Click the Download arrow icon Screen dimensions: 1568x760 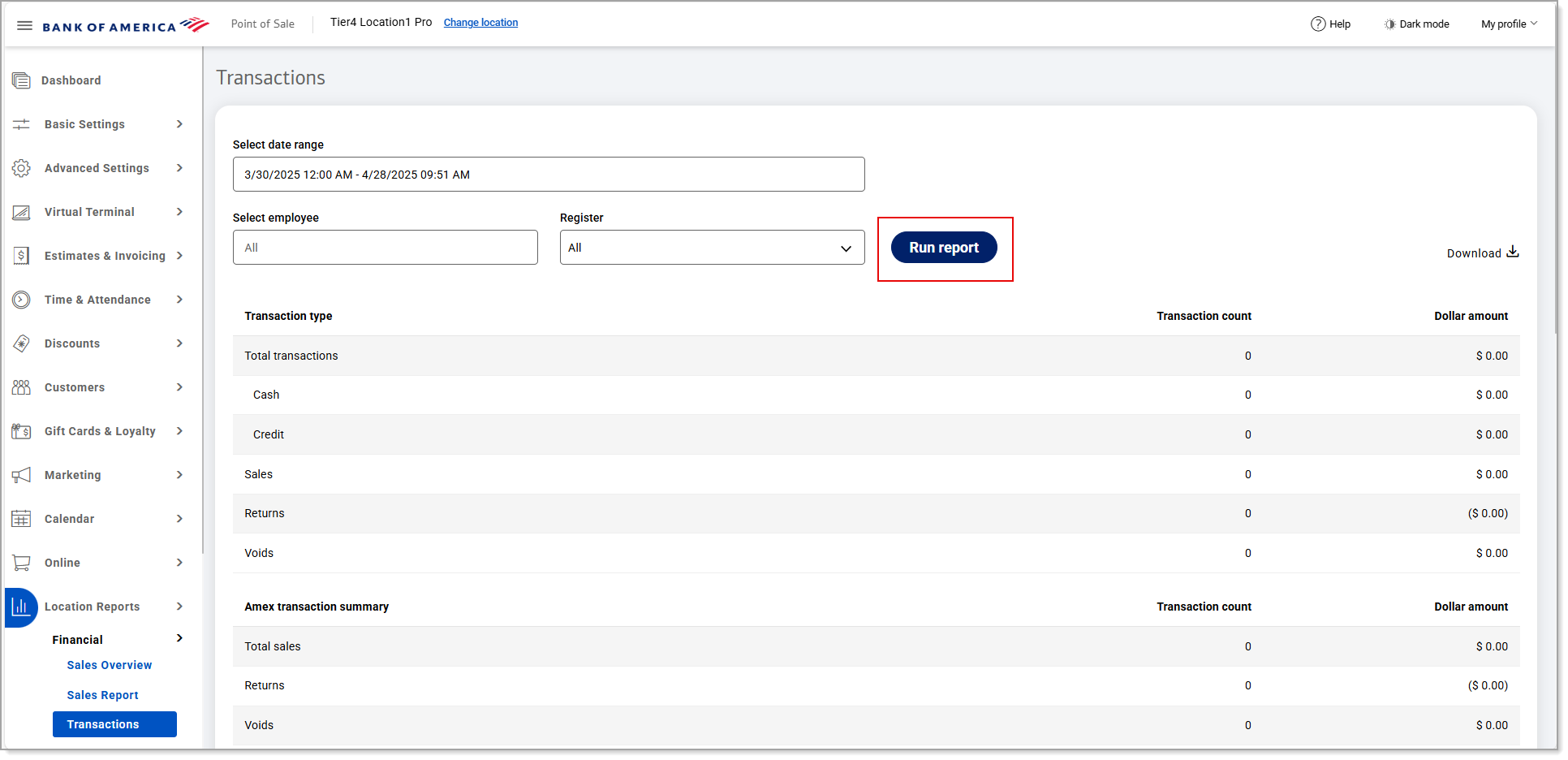point(1513,253)
